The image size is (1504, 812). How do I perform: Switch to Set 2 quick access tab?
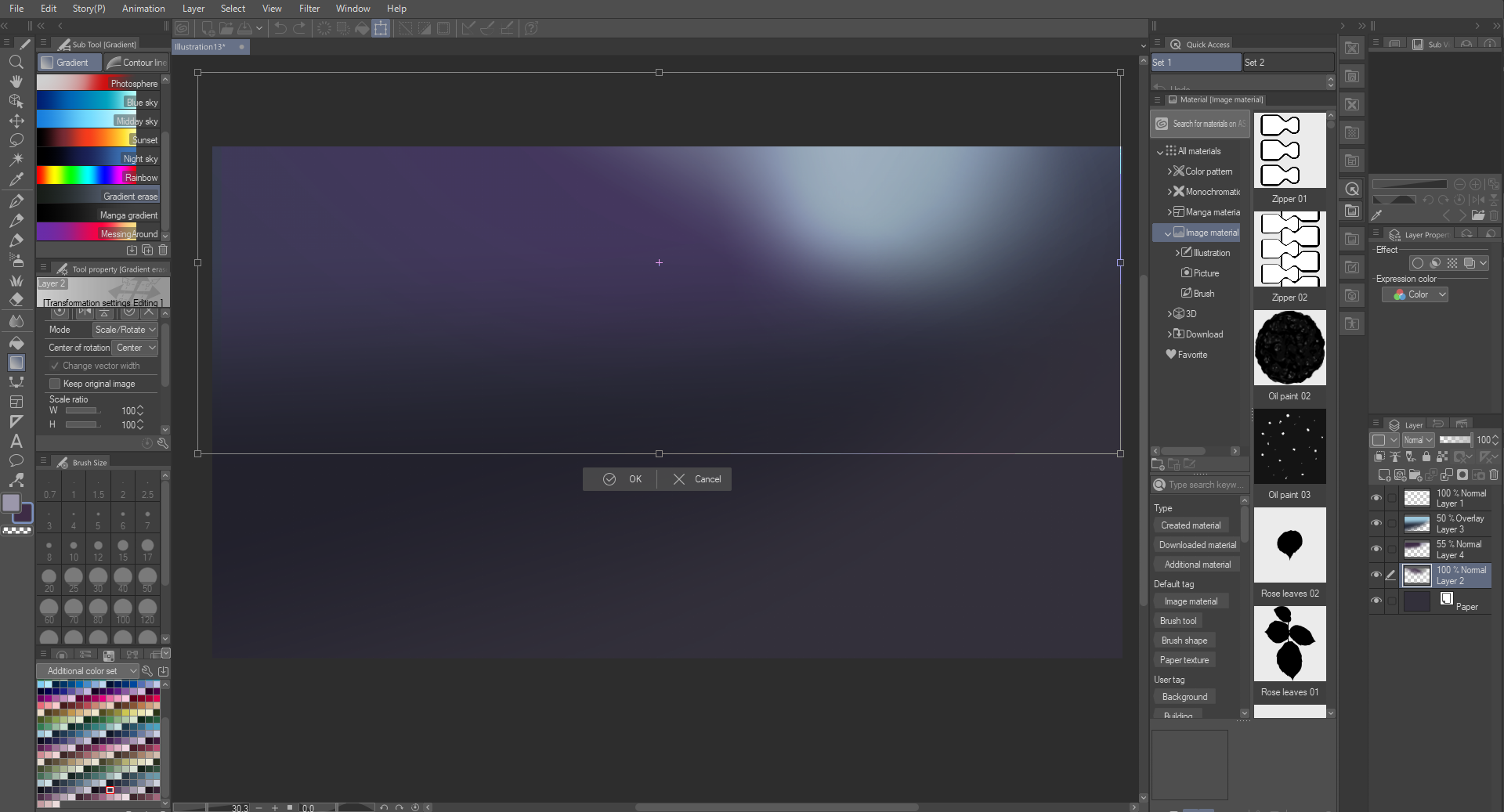(1288, 63)
